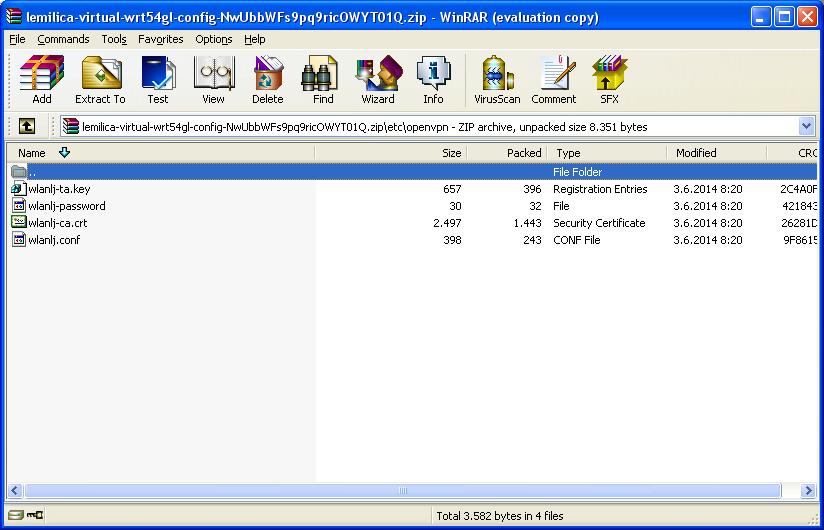Viewport: 824px width, 530px height.
Task: Select the wlanlj-ca.crt certificate file
Action: click(57, 223)
